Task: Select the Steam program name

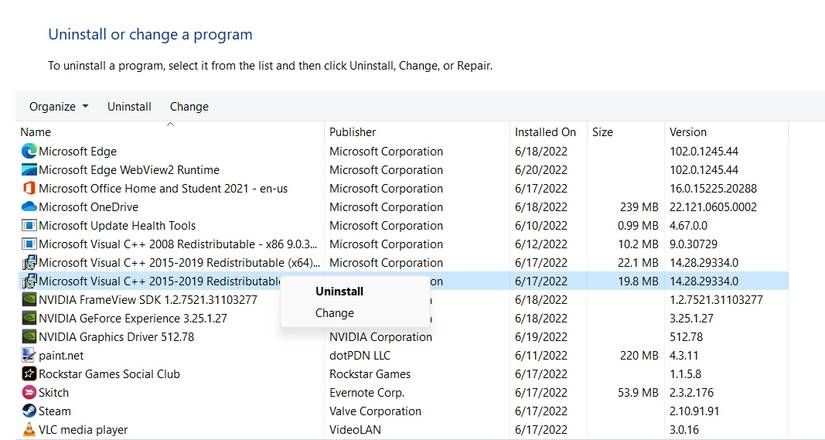Action: (55, 411)
